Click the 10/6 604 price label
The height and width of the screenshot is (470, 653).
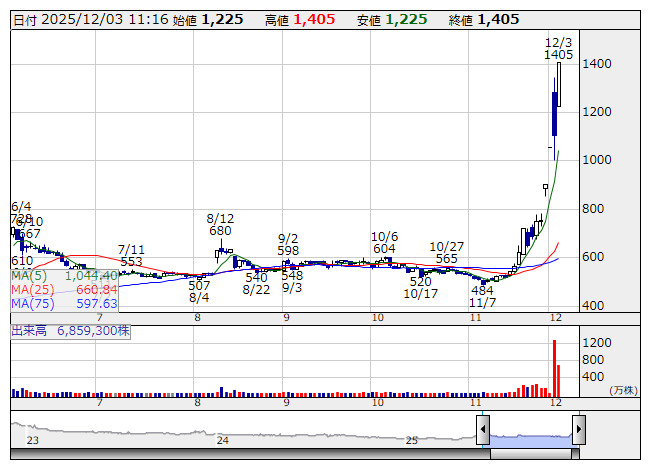coord(384,242)
